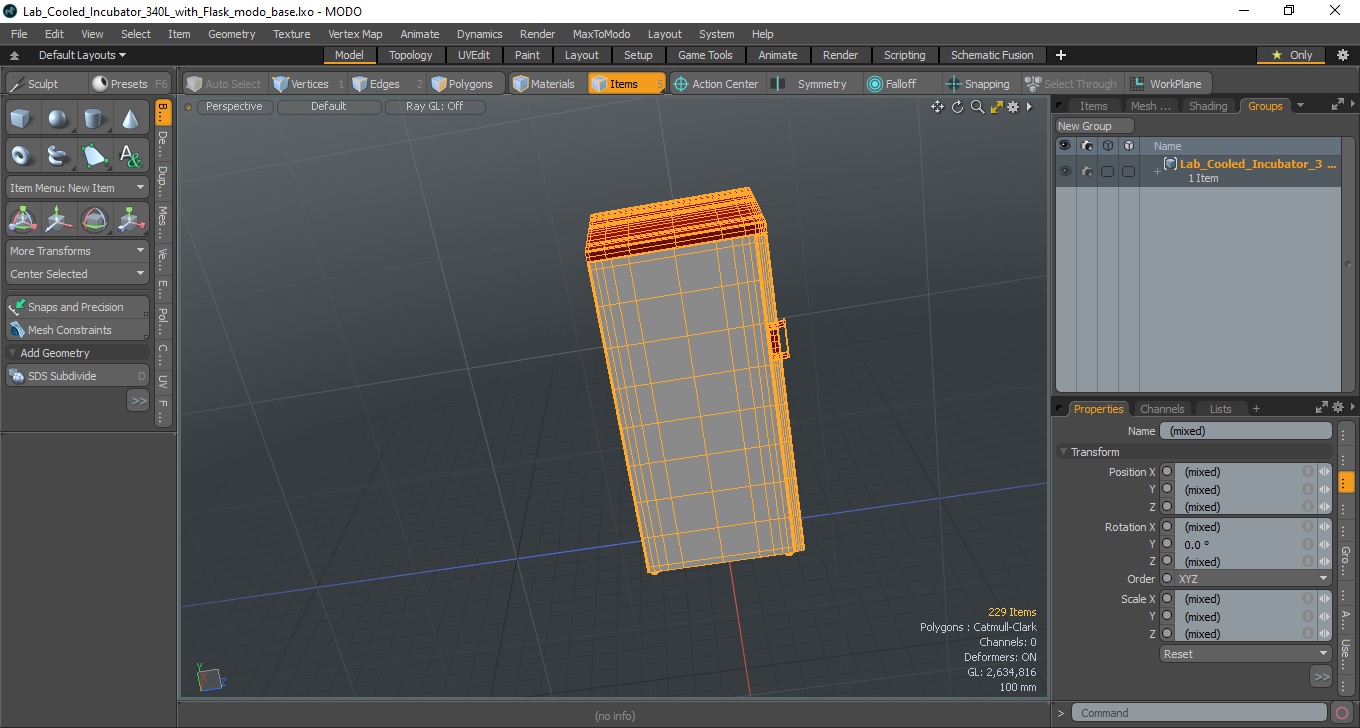1360x728 pixels.
Task: Add a cube primitive from the toolbox
Action: (x=21, y=120)
